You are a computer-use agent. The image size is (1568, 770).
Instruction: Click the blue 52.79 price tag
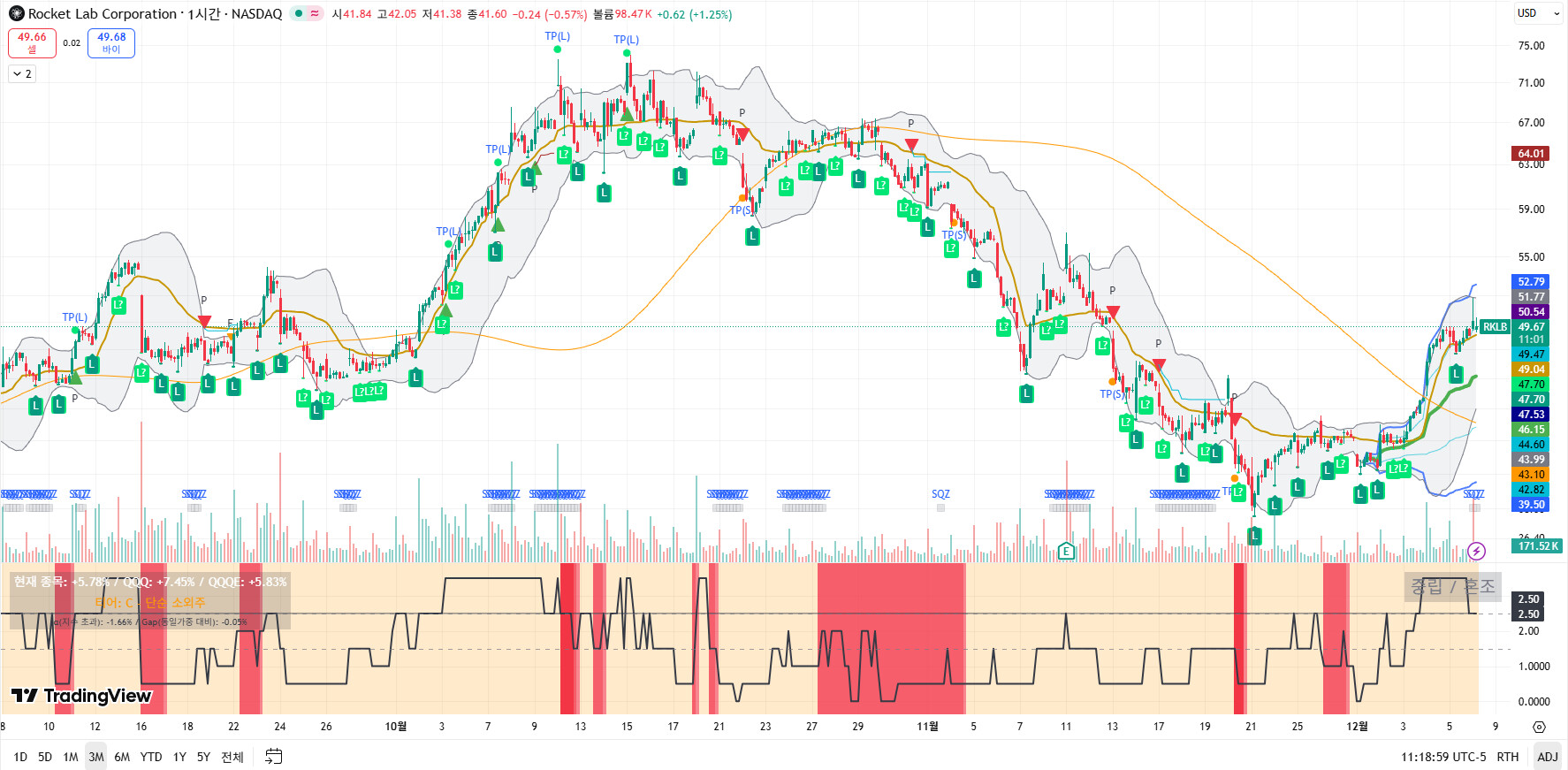1531,282
